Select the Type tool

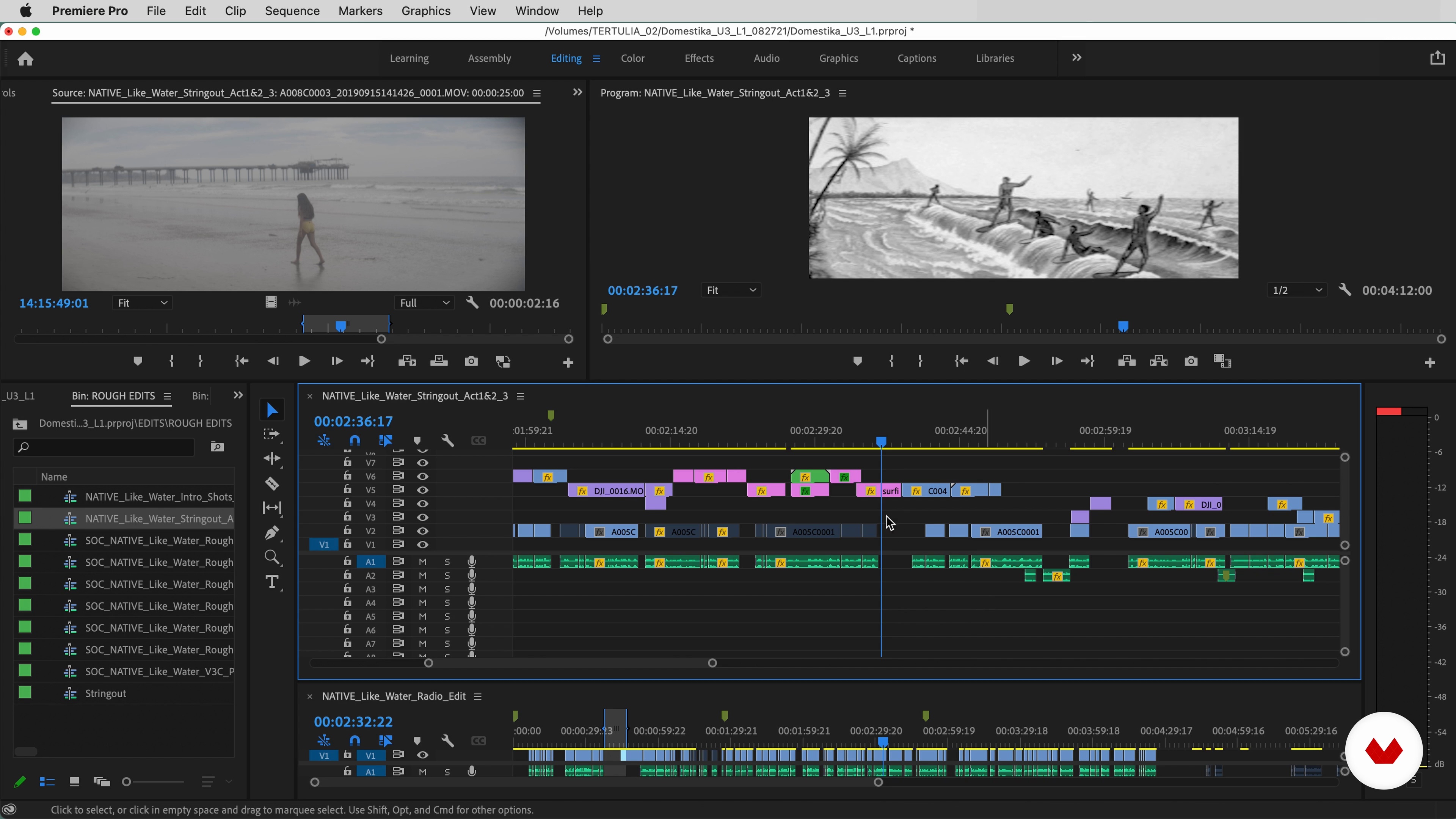click(272, 582)
